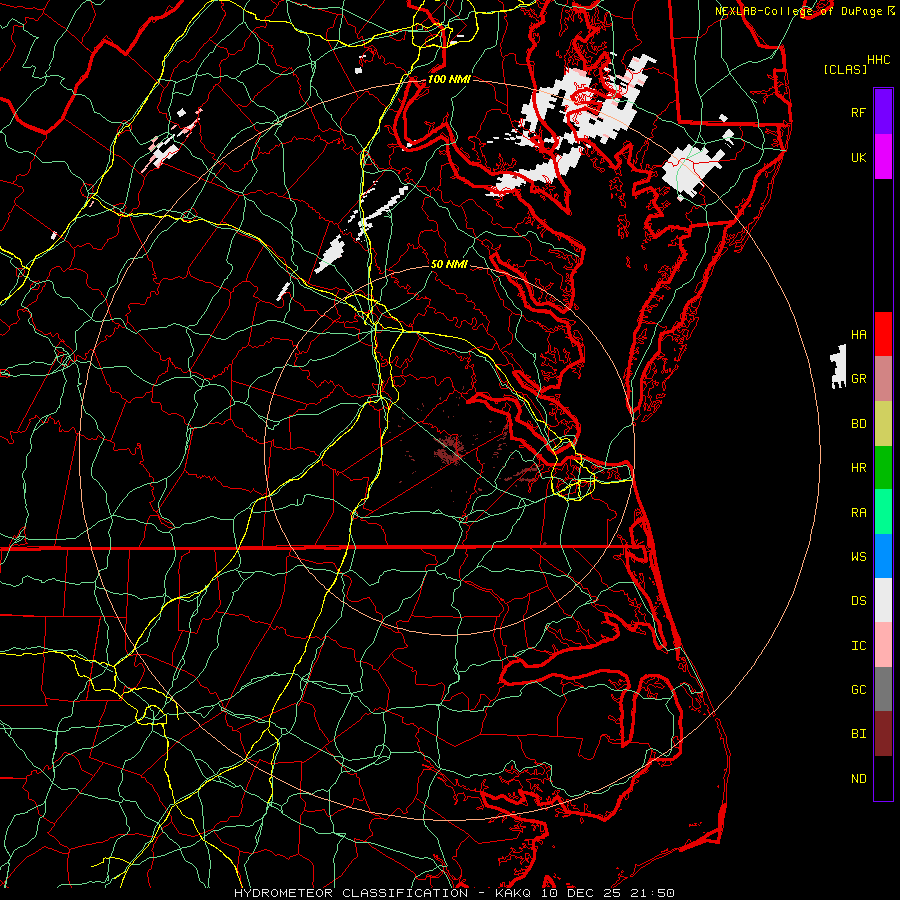Click the "ND" legend label
Image resolution: width=900 pixels, height=900 pixels.
click(x=859, y=779)
